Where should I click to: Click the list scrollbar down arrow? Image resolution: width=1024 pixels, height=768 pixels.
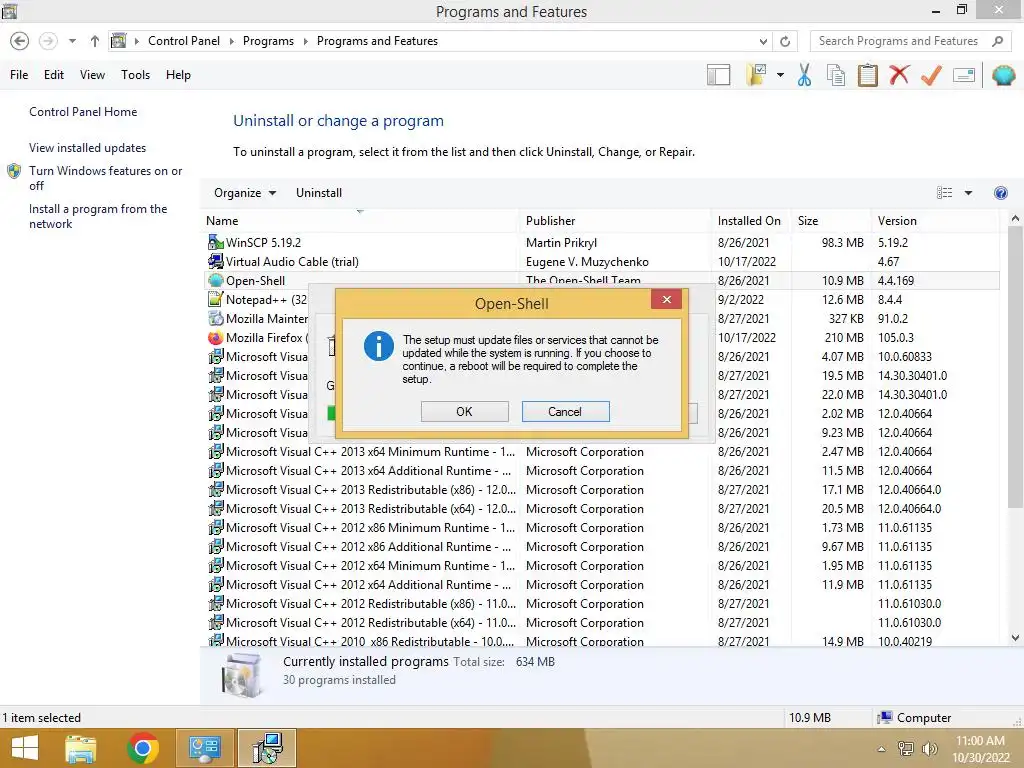point(1015,638)
